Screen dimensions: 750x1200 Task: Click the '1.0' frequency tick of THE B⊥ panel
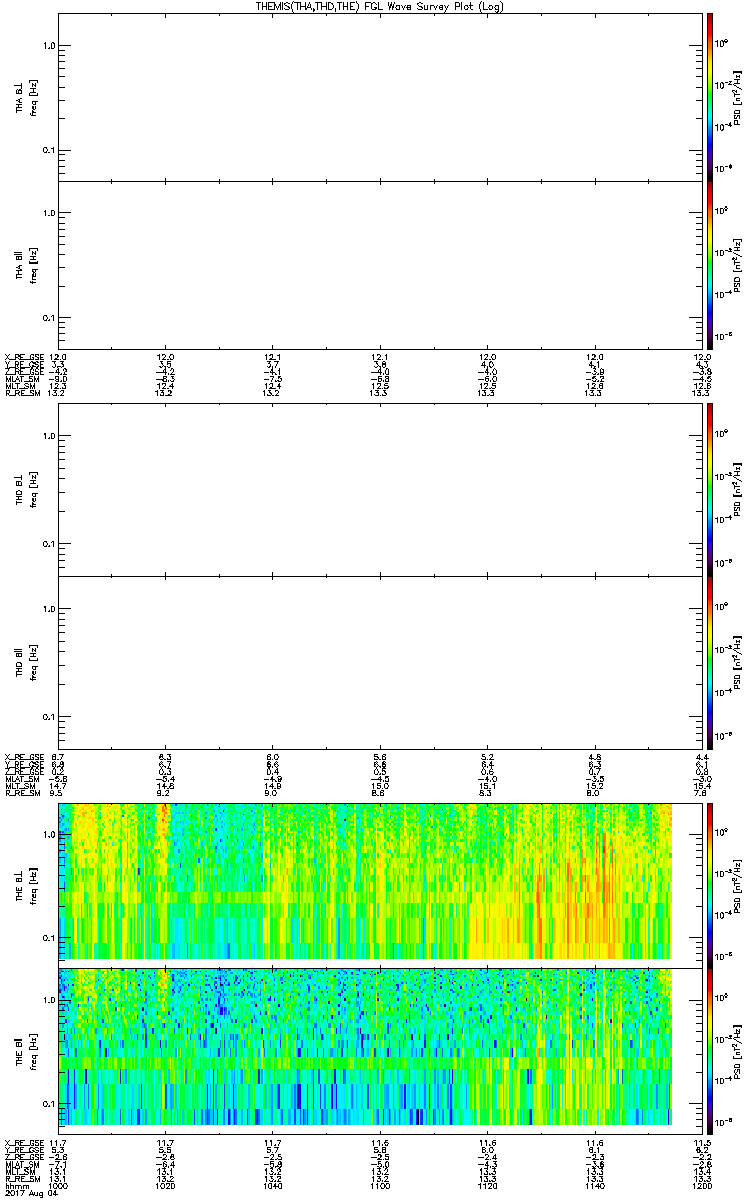[x=49, y=833]
